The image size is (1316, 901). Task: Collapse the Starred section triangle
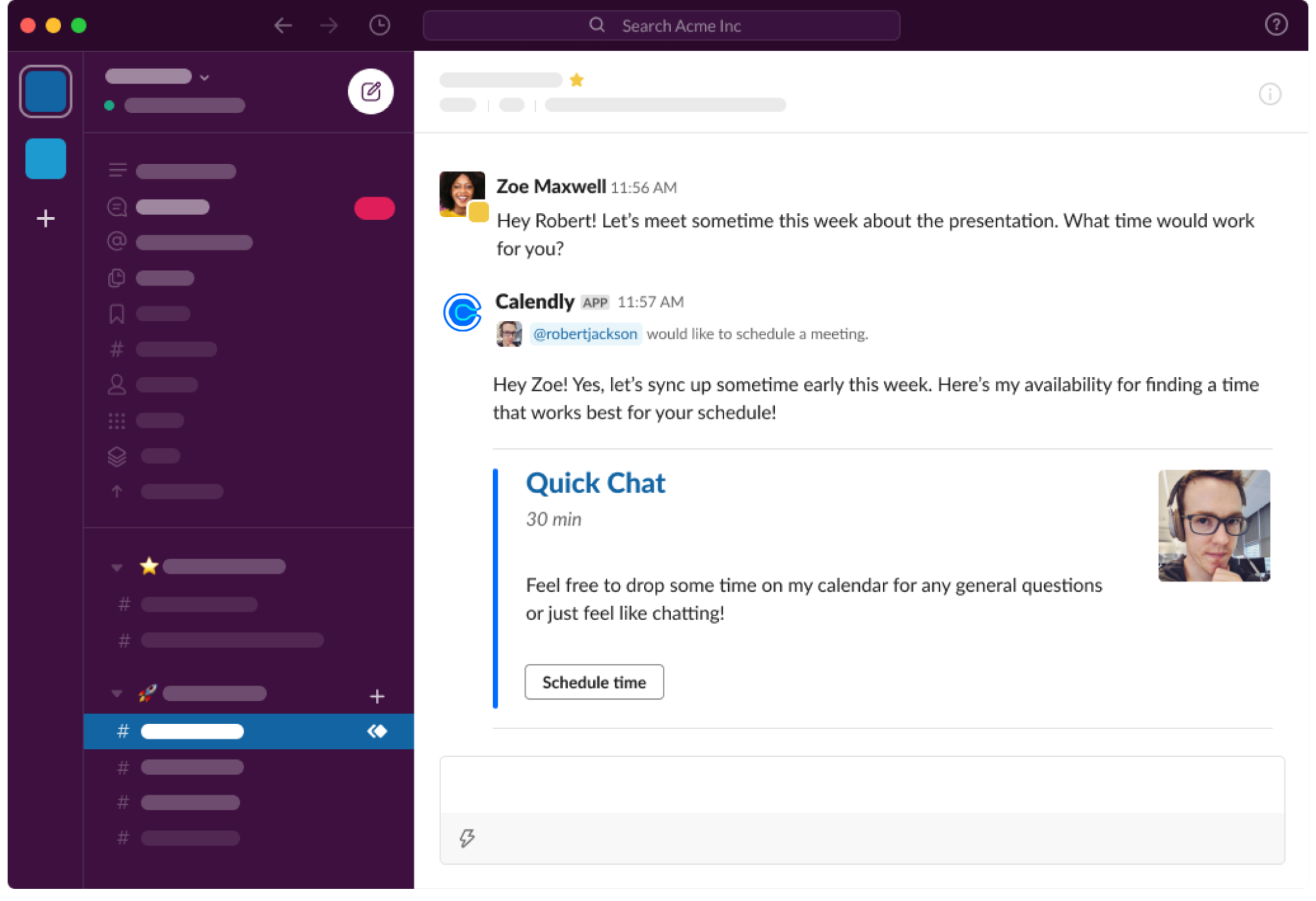pos(117,567)
